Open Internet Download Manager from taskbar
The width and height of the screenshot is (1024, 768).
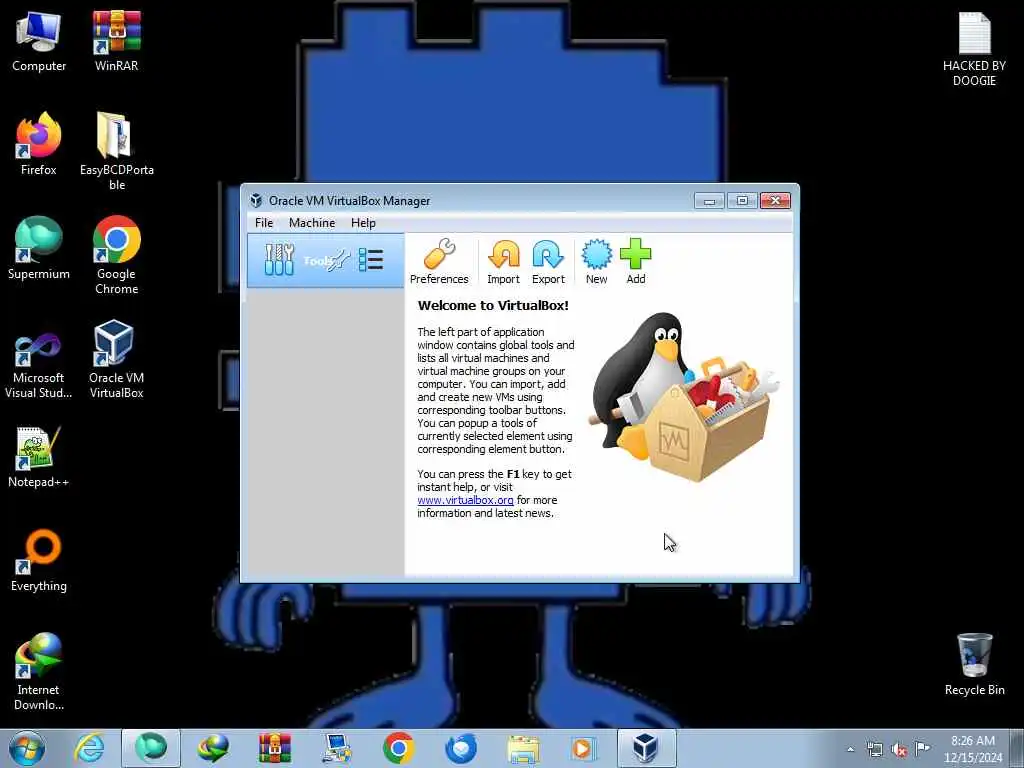click(214, 748)
